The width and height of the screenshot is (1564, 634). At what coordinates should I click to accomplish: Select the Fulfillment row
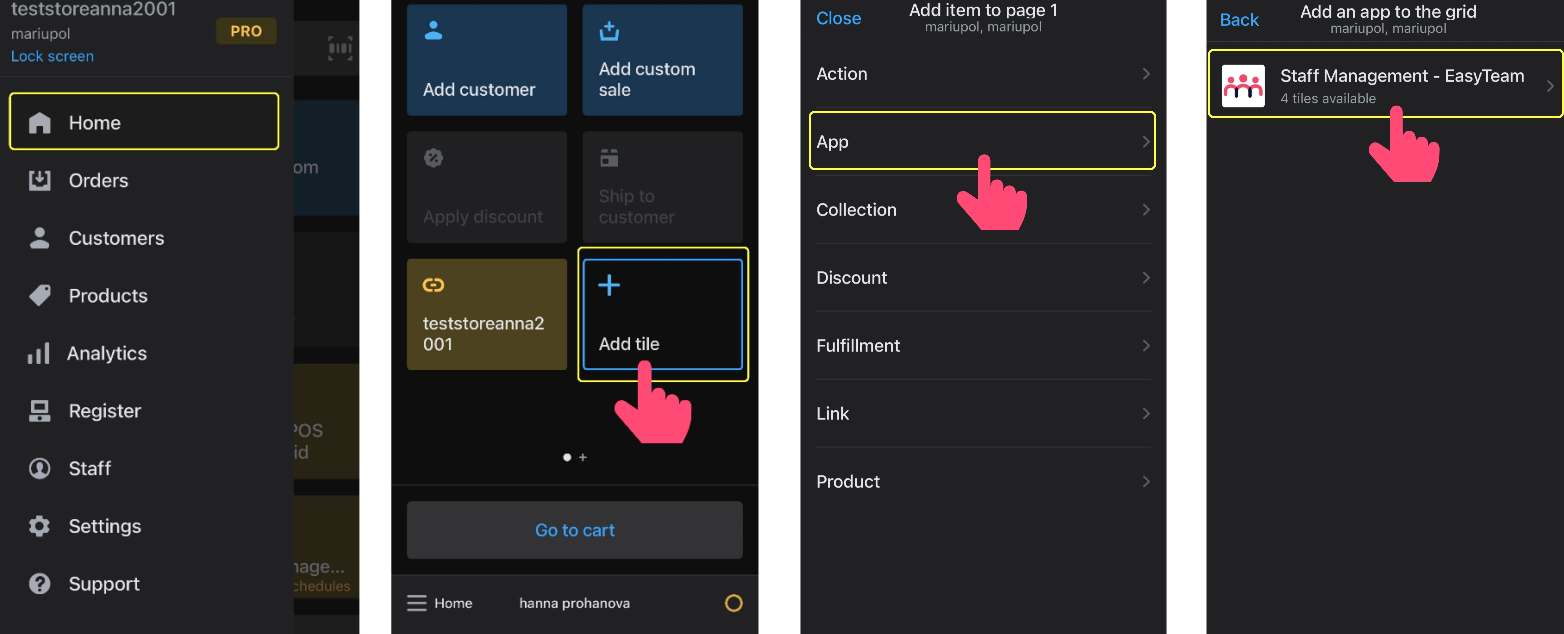[x=983, y=346]
